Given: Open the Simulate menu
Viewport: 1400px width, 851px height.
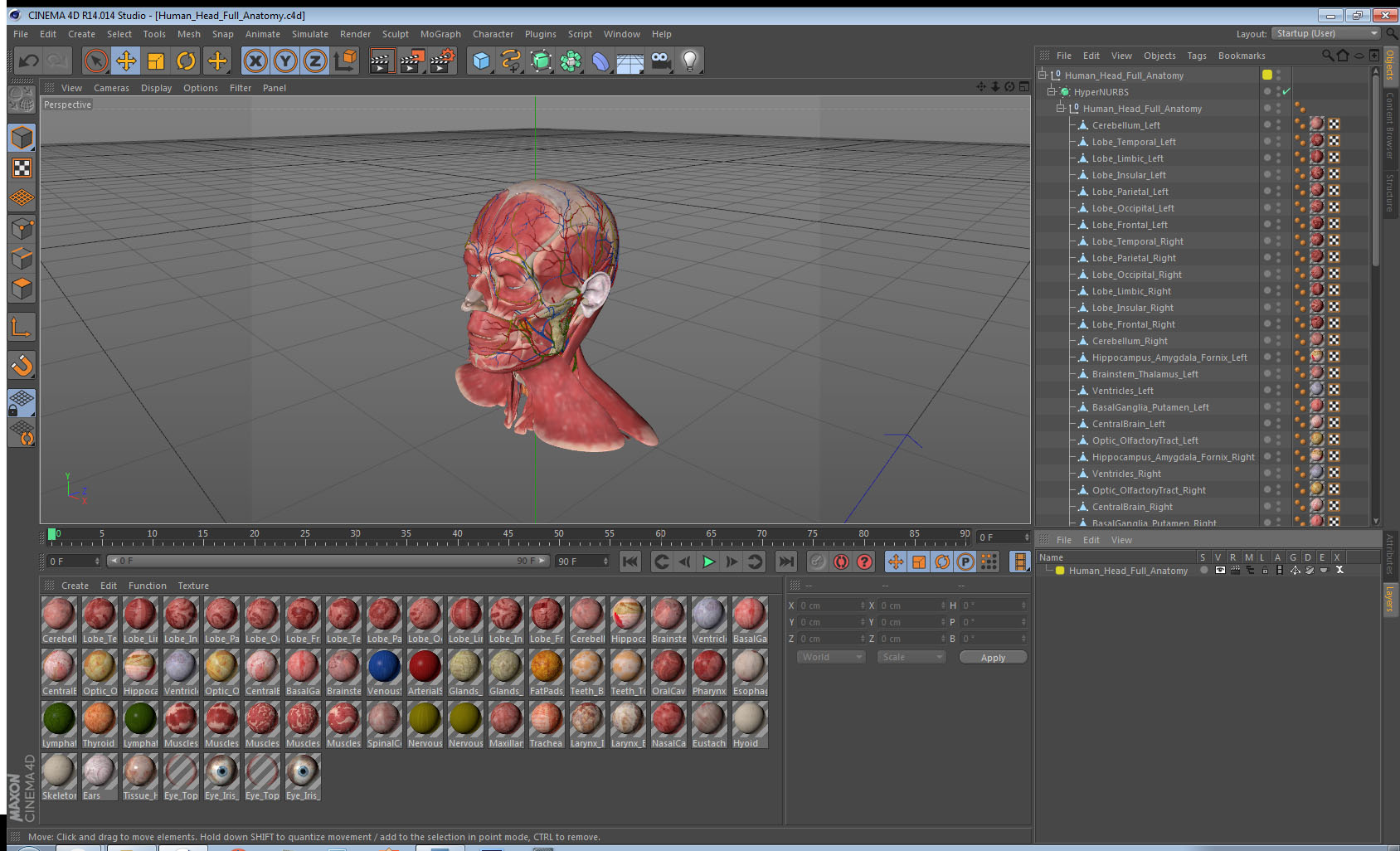Looking at the screenshot, I should (309, 34).
